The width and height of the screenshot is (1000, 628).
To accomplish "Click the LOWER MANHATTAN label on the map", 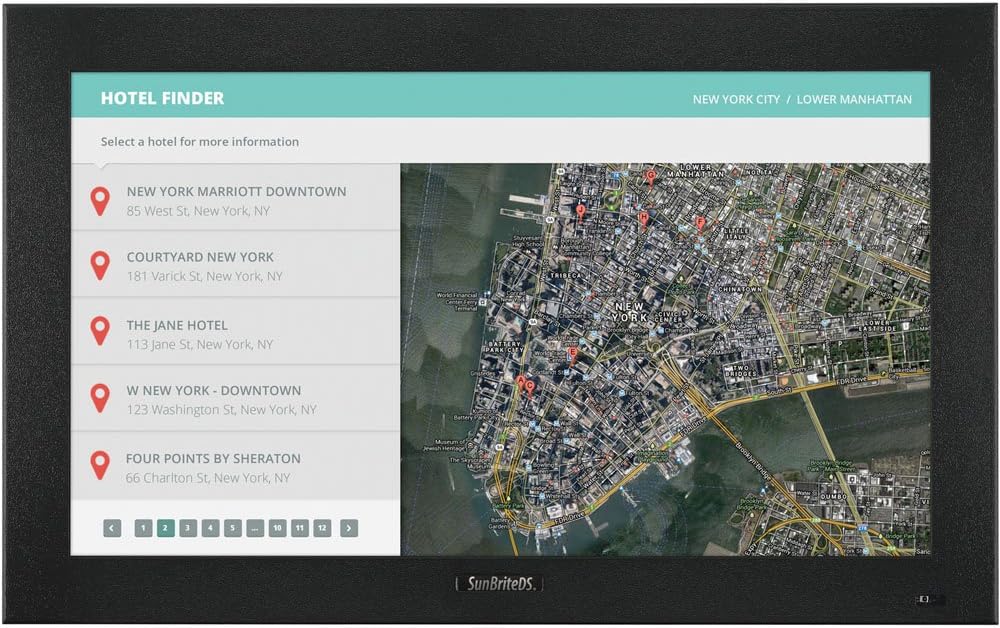I will tap(696, 170).
